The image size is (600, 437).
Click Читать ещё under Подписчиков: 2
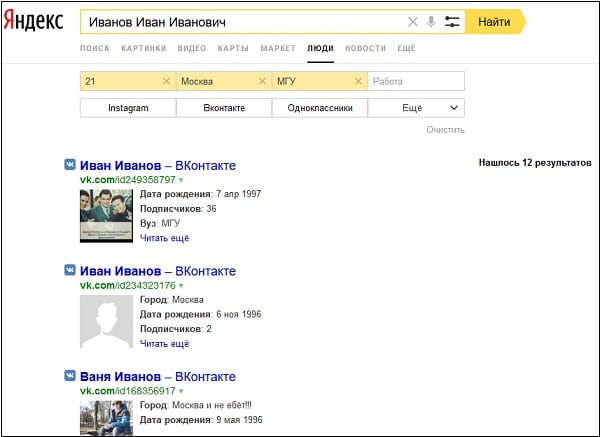[165, 343]
